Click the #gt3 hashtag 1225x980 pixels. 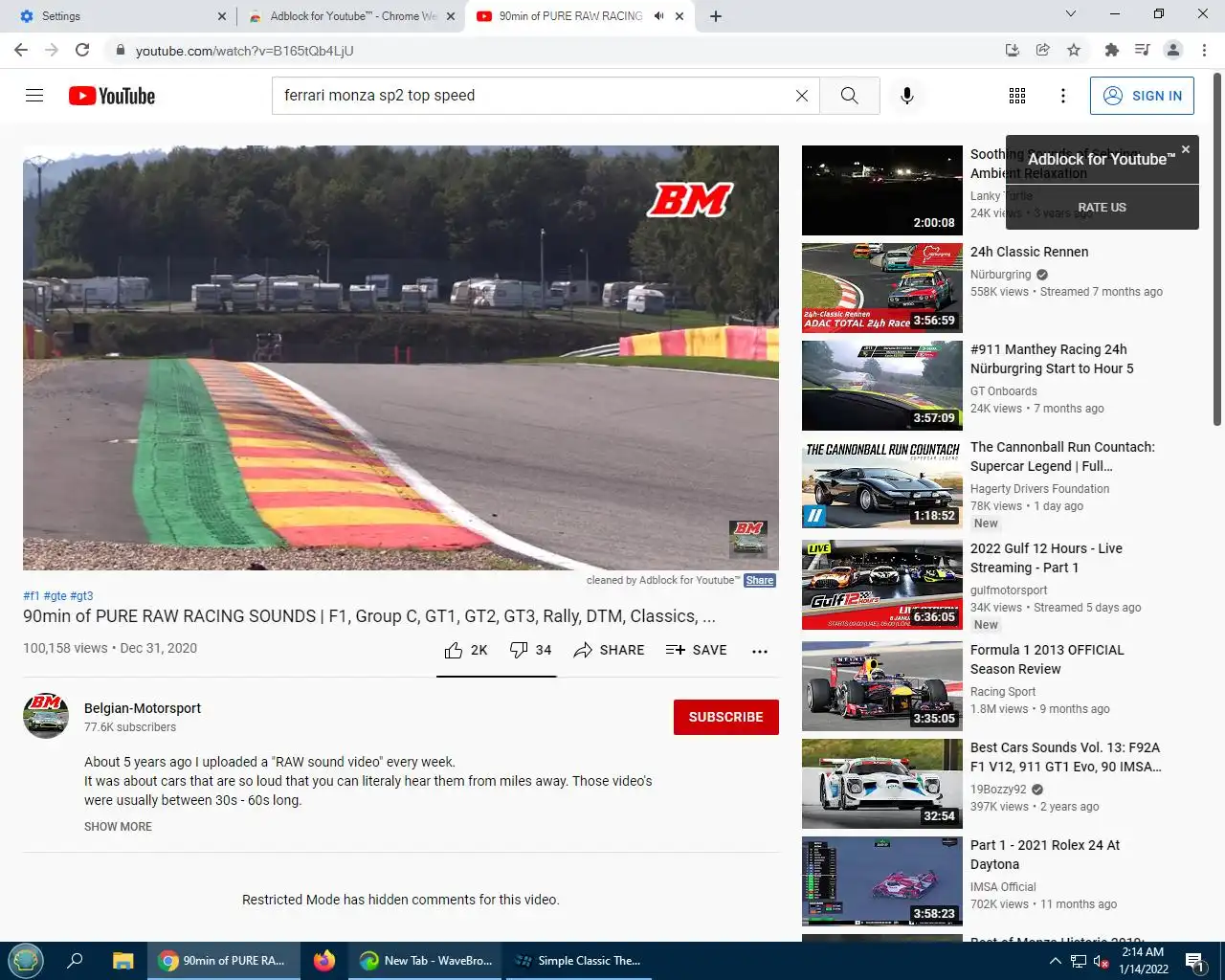click(81, 595)
